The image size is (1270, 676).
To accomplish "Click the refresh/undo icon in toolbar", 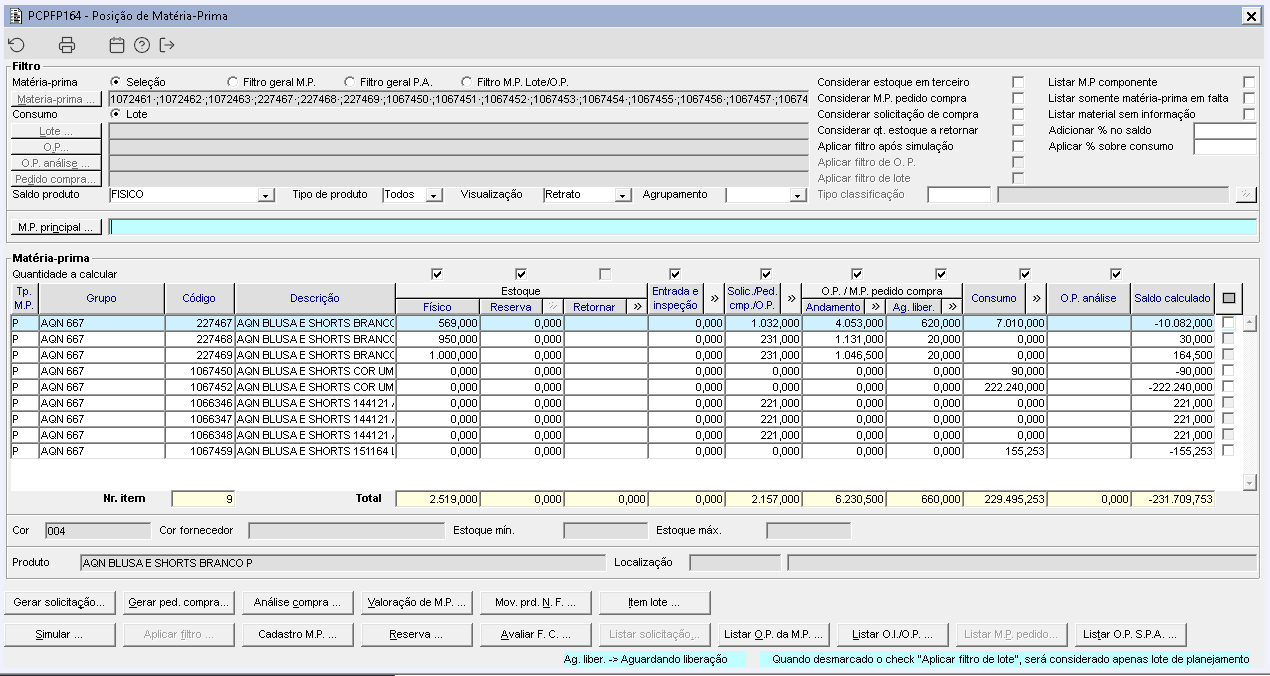I will [x=16, y=45].
